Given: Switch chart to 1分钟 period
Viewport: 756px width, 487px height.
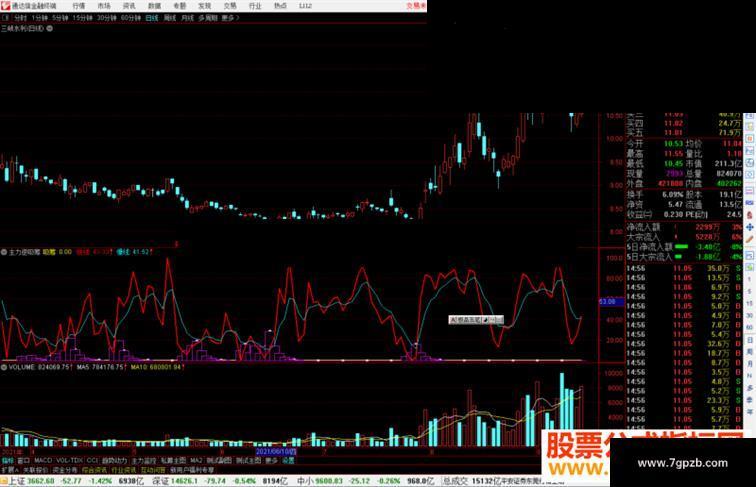Looking at the screenshot, I should (x=39, y=18).
